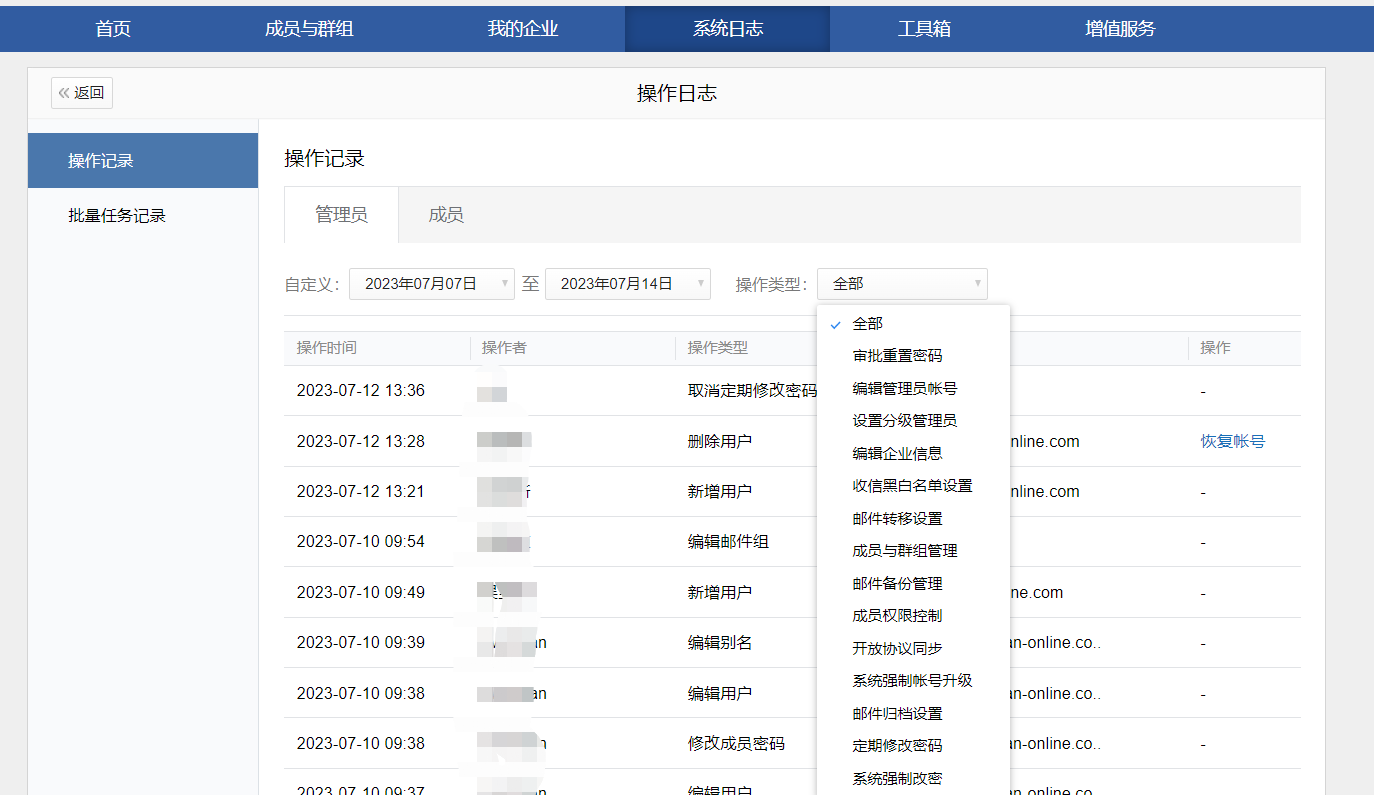Image resolution: width=1374 pixels, height=795 pixels.
Task: Open the end date dropdown 2023年07月14日
Action: click(627, 284)
